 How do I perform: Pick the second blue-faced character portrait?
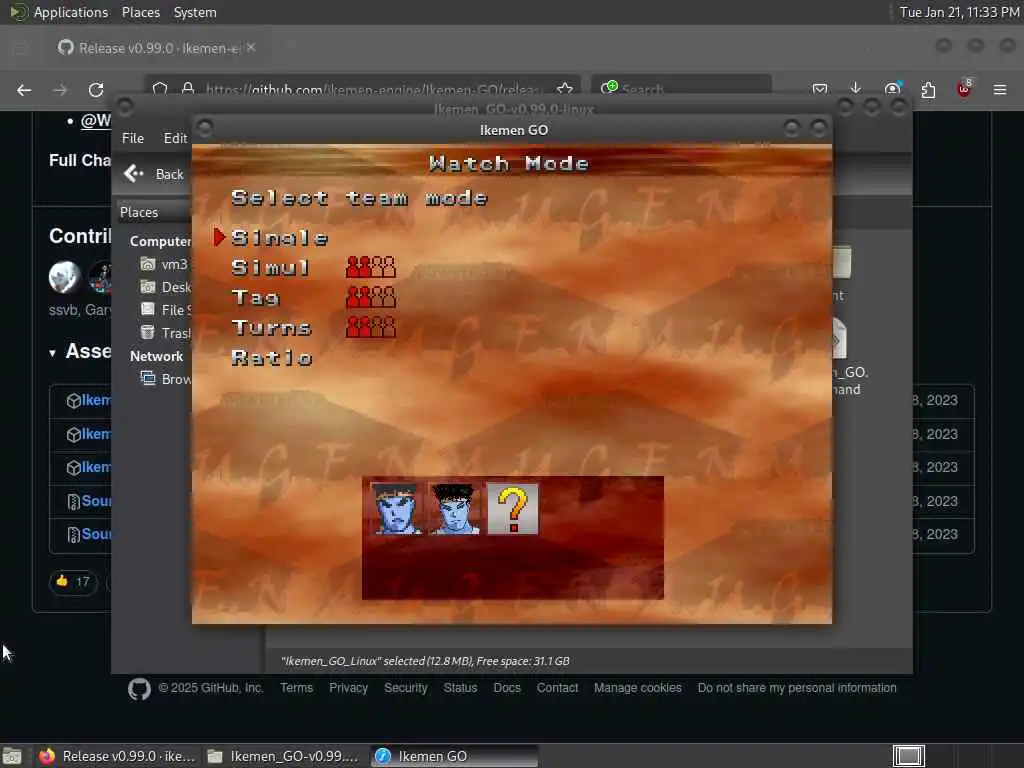[454, 509]
